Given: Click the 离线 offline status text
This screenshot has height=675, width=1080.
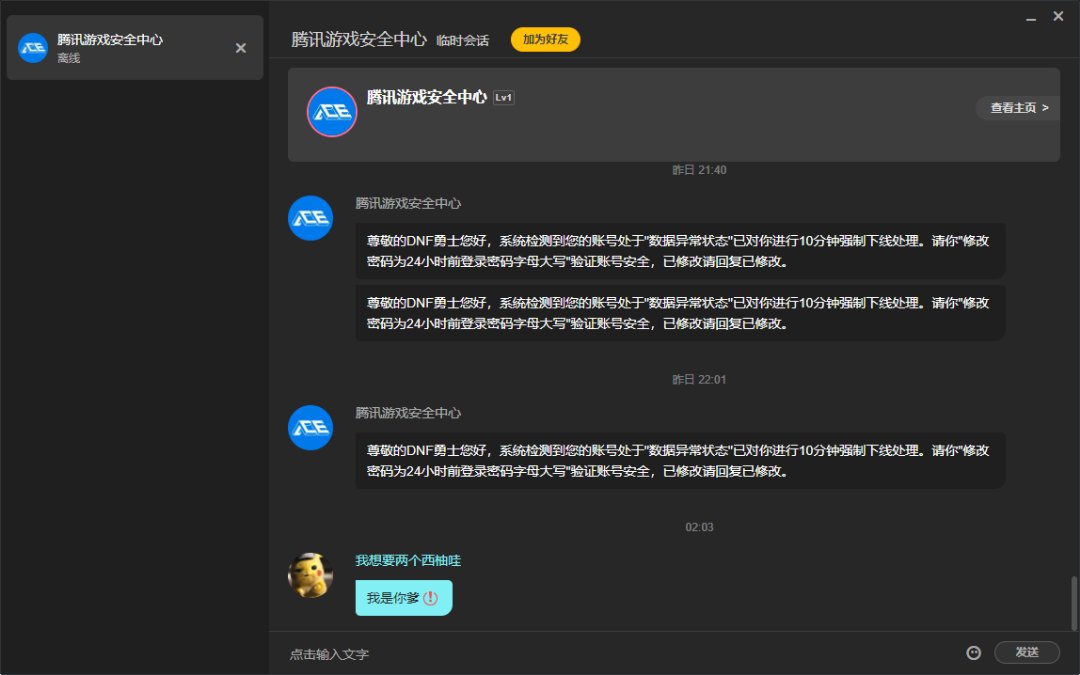Looking at the screenshot, I should 68,59.
